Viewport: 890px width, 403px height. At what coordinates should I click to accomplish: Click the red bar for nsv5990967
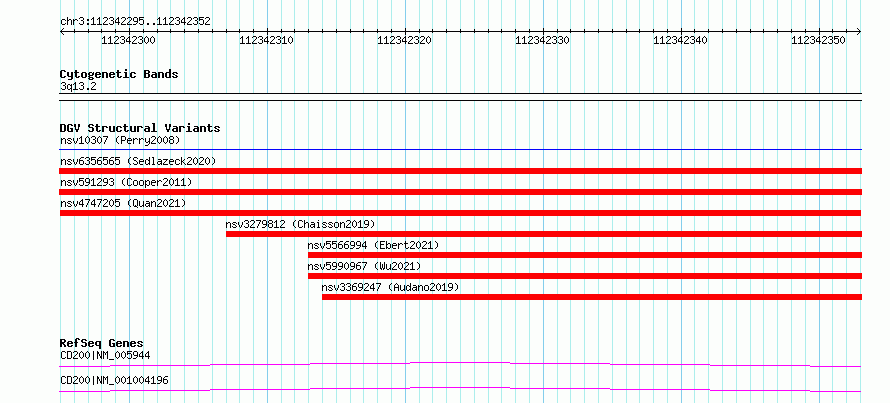click(585, 276)
